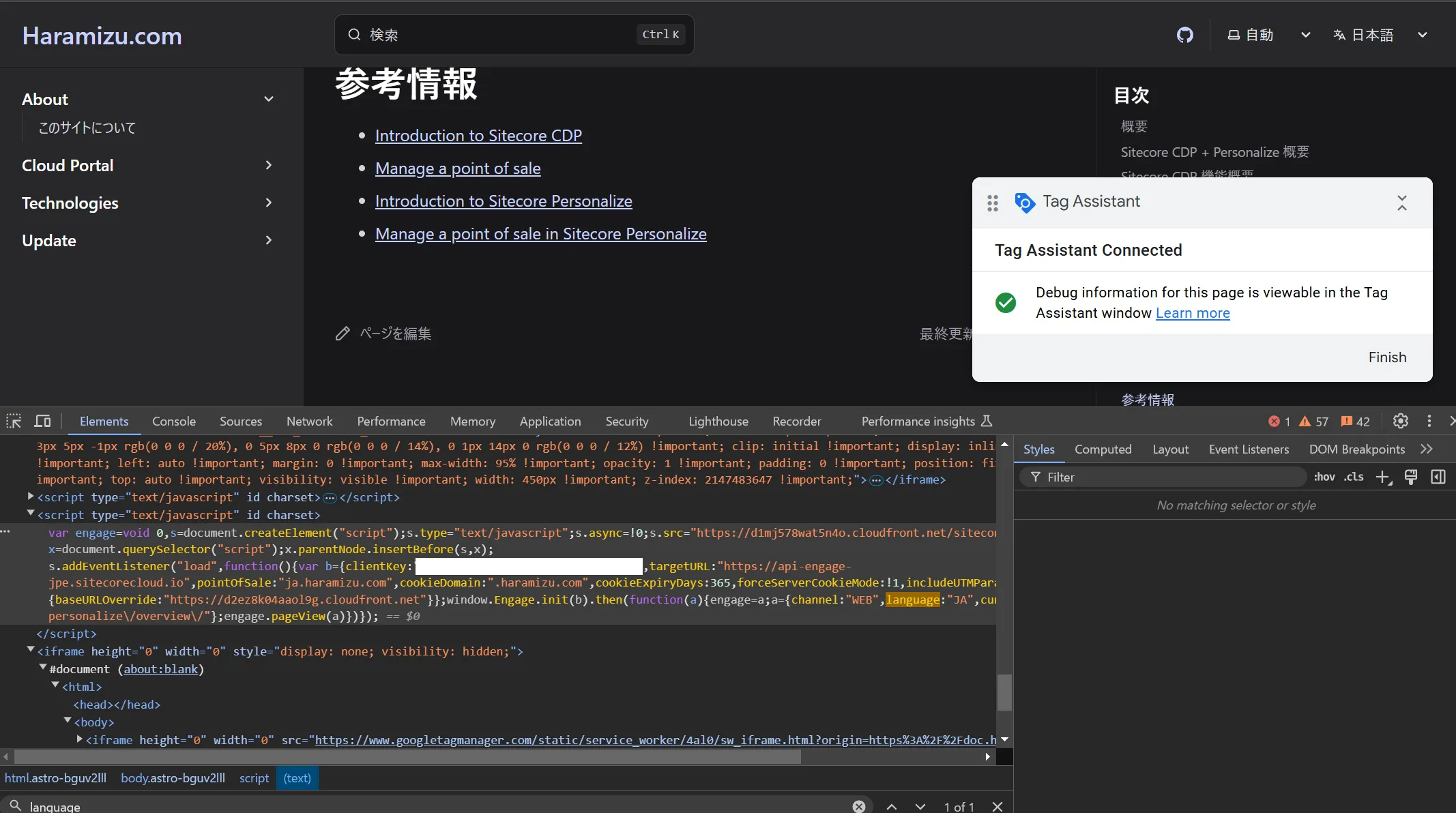Click the Finish button in Tag Assistant
Image resolution: width=1456 pixels, height=813 pixels.
1388,357
